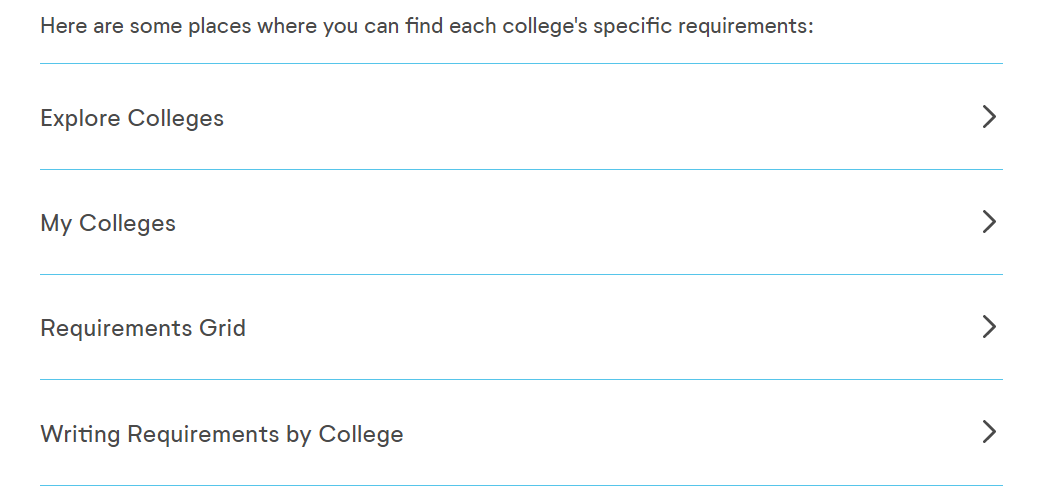Expand the Requirements Grid section
1040x498 pixels.
click(520, 327)
